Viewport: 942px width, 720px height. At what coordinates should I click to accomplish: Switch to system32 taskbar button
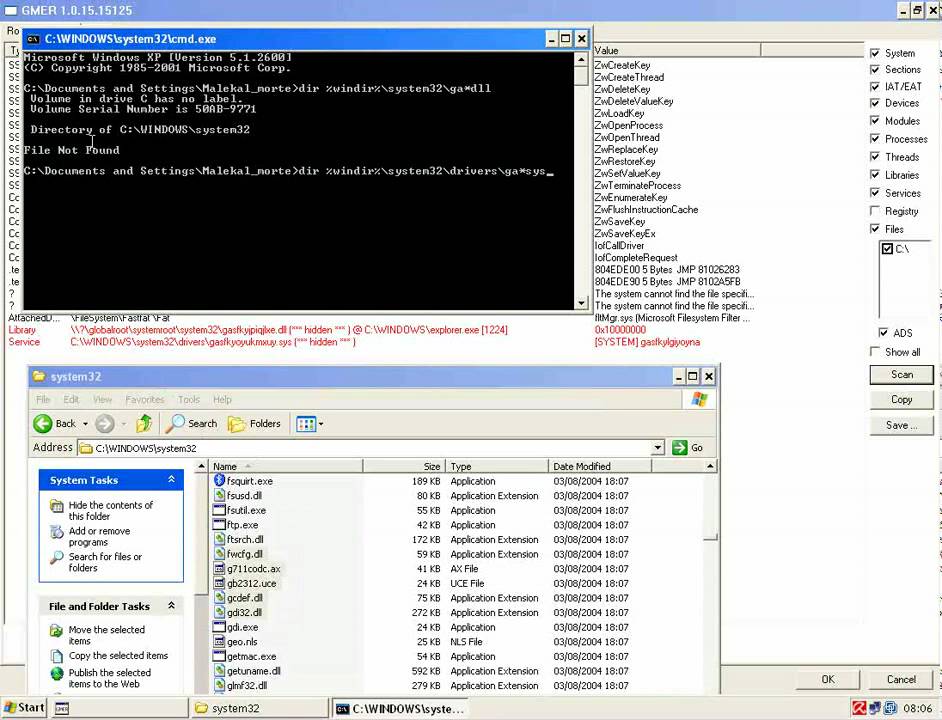click(260, 709)
